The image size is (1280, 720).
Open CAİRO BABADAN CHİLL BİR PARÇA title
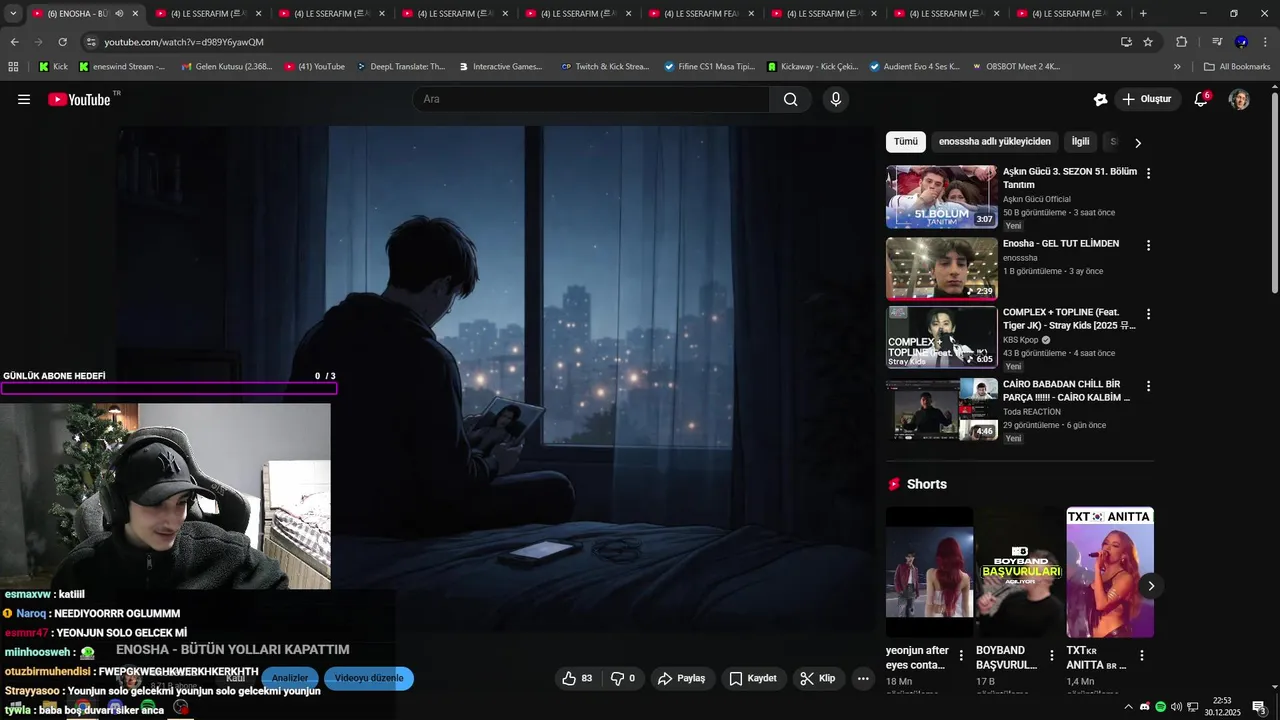coord(1066,391)
